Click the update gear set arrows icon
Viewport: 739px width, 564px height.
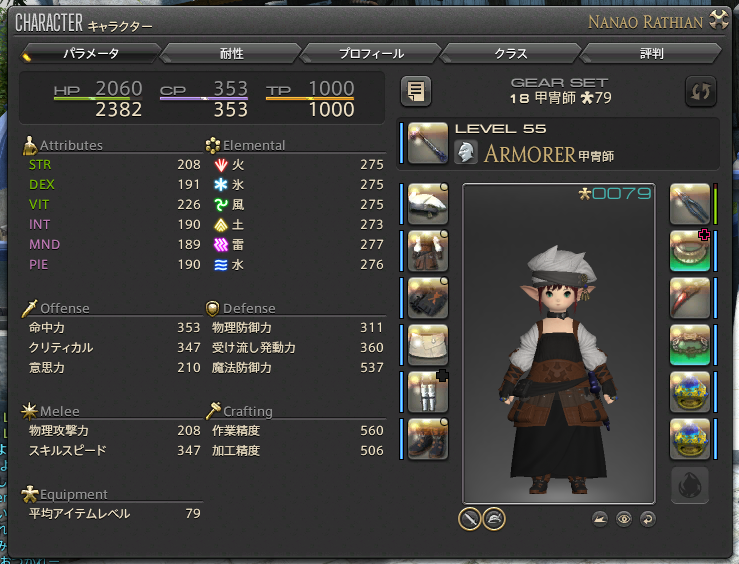pos(700,91)
